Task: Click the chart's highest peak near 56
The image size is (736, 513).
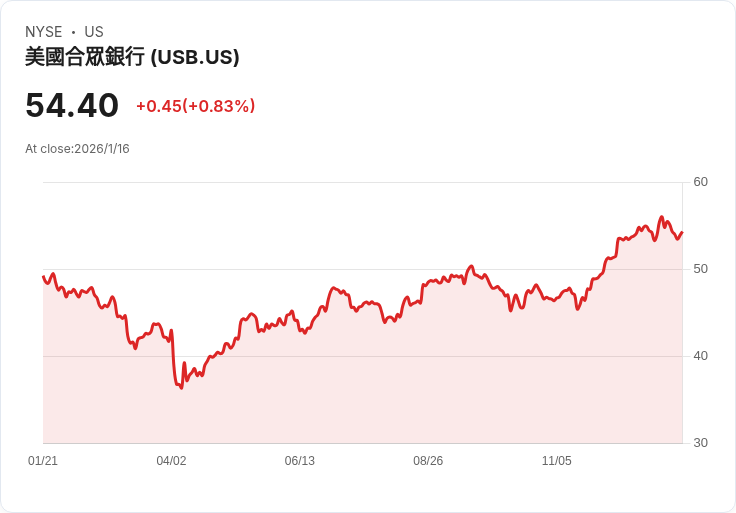Action: [661, 217]
